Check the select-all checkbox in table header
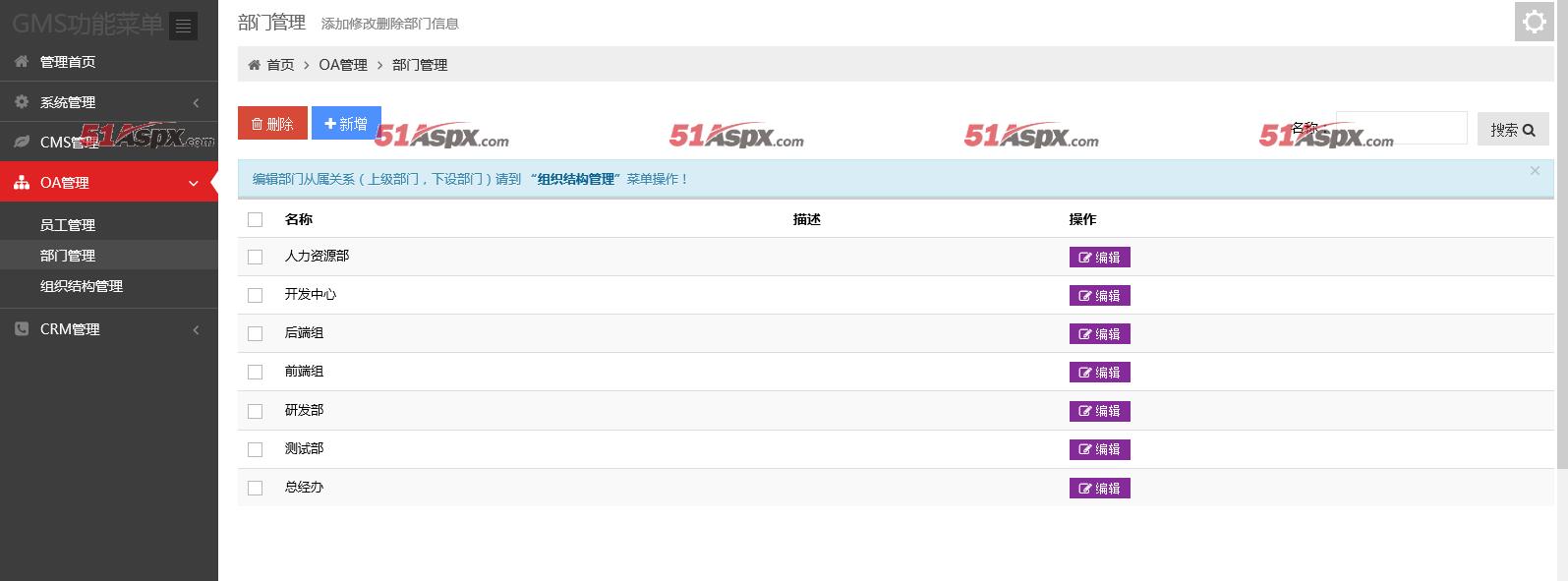 tap(256, 220)
